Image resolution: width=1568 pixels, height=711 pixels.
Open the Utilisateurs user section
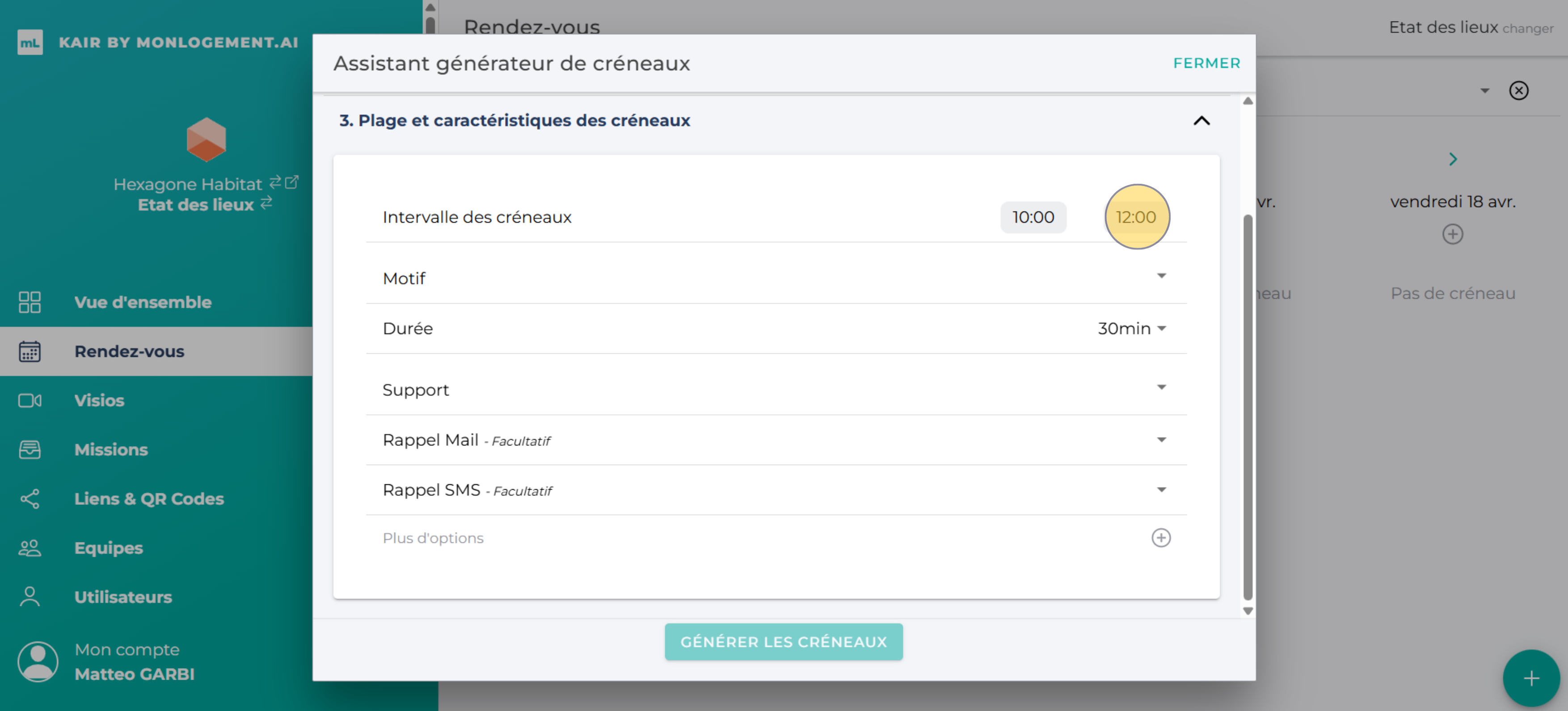point(123,597)
